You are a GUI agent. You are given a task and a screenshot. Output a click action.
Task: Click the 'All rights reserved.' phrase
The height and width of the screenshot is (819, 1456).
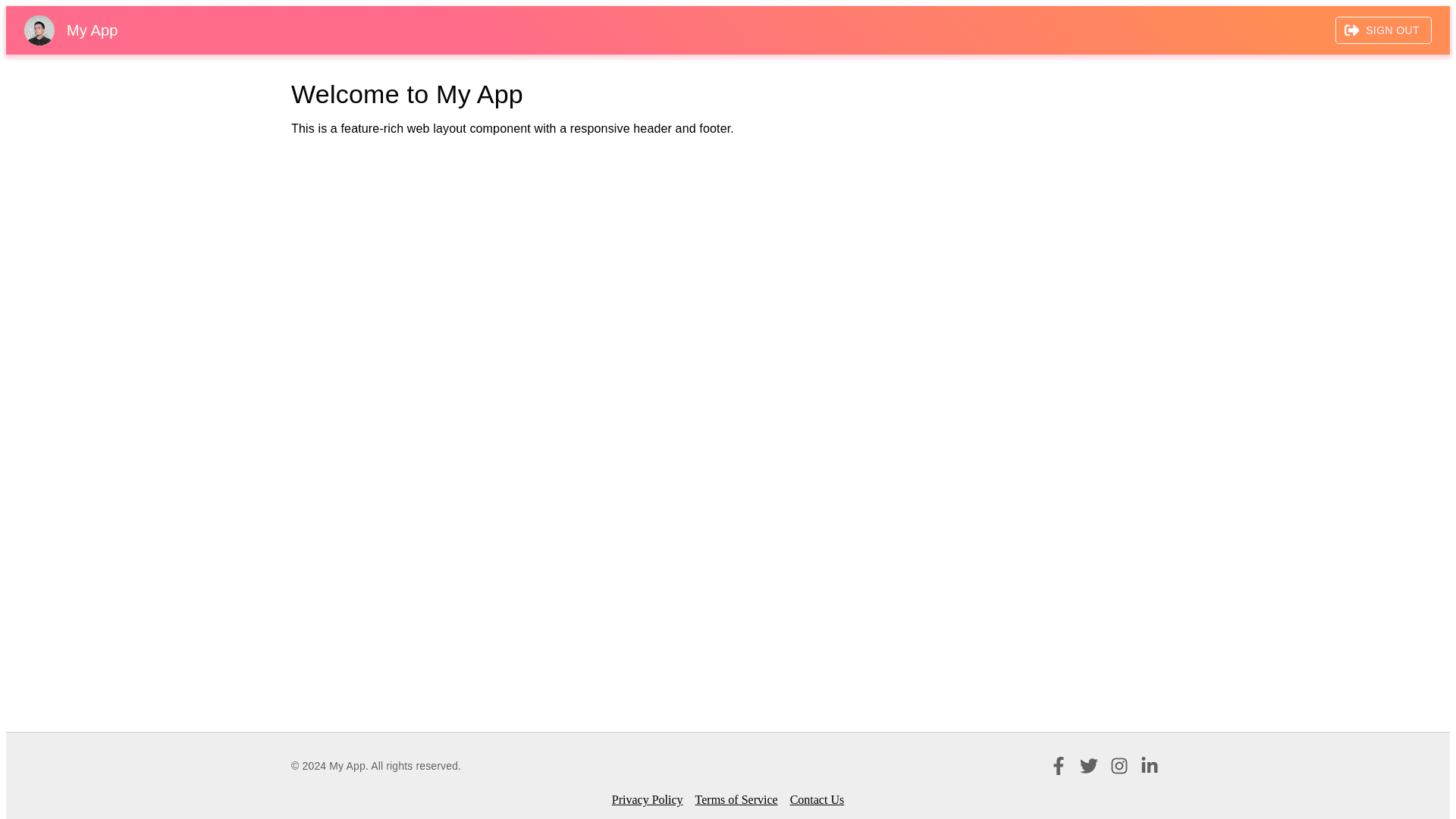click(x=416, y=766)
